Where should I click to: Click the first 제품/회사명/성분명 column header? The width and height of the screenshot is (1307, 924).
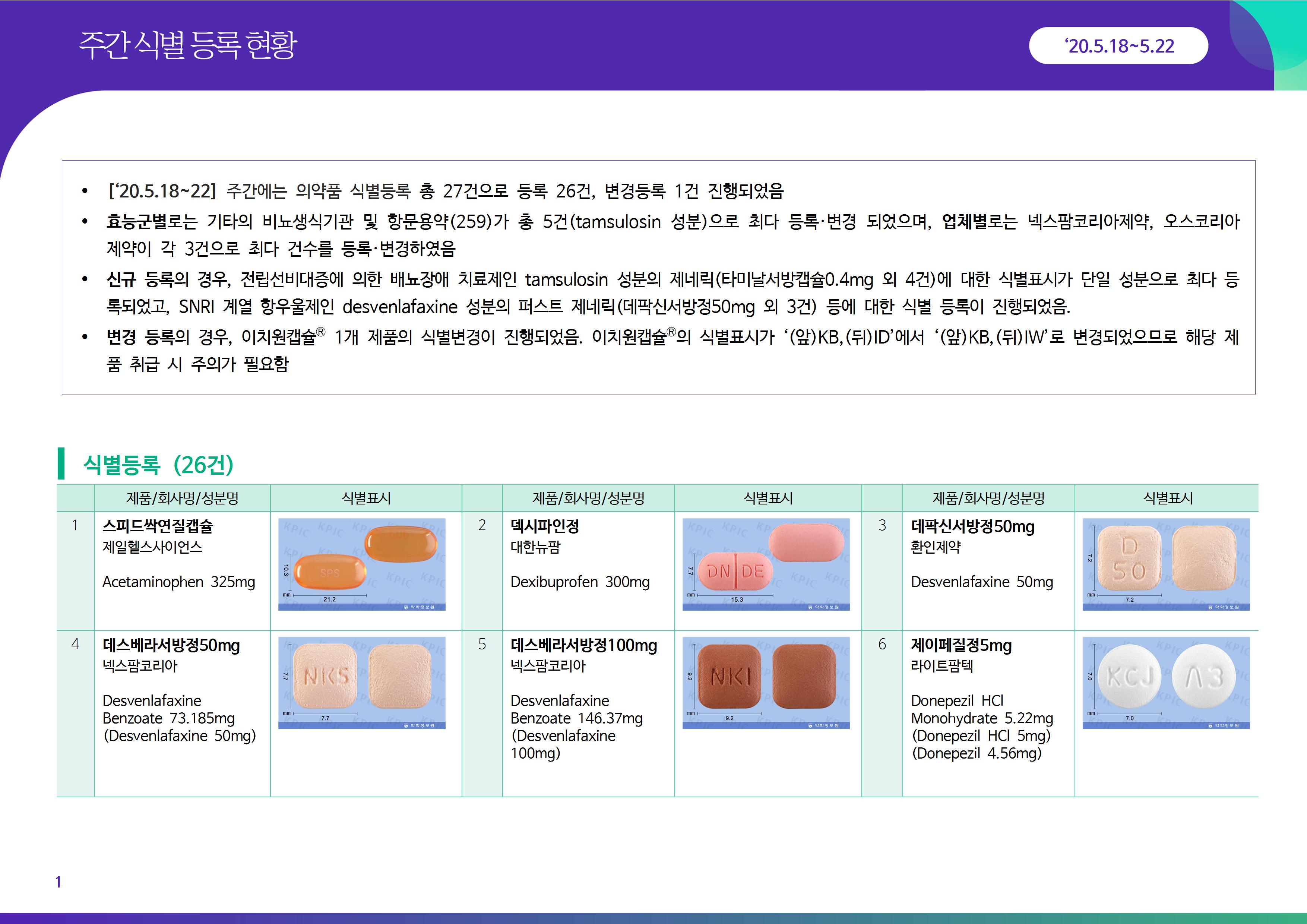coord(182,498)
